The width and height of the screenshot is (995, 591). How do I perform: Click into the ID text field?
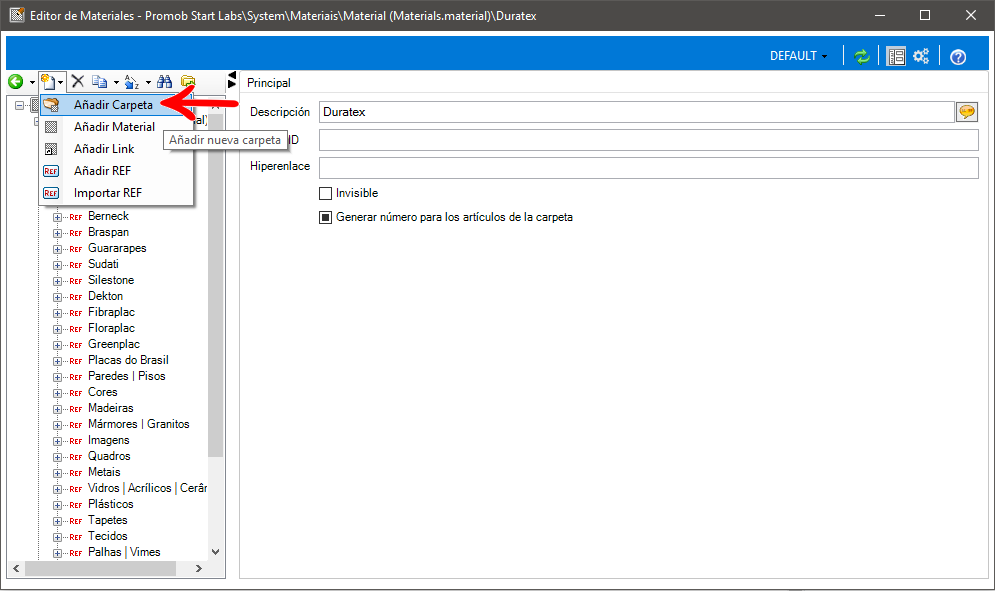pyautogui.click(x=649, y=140)
